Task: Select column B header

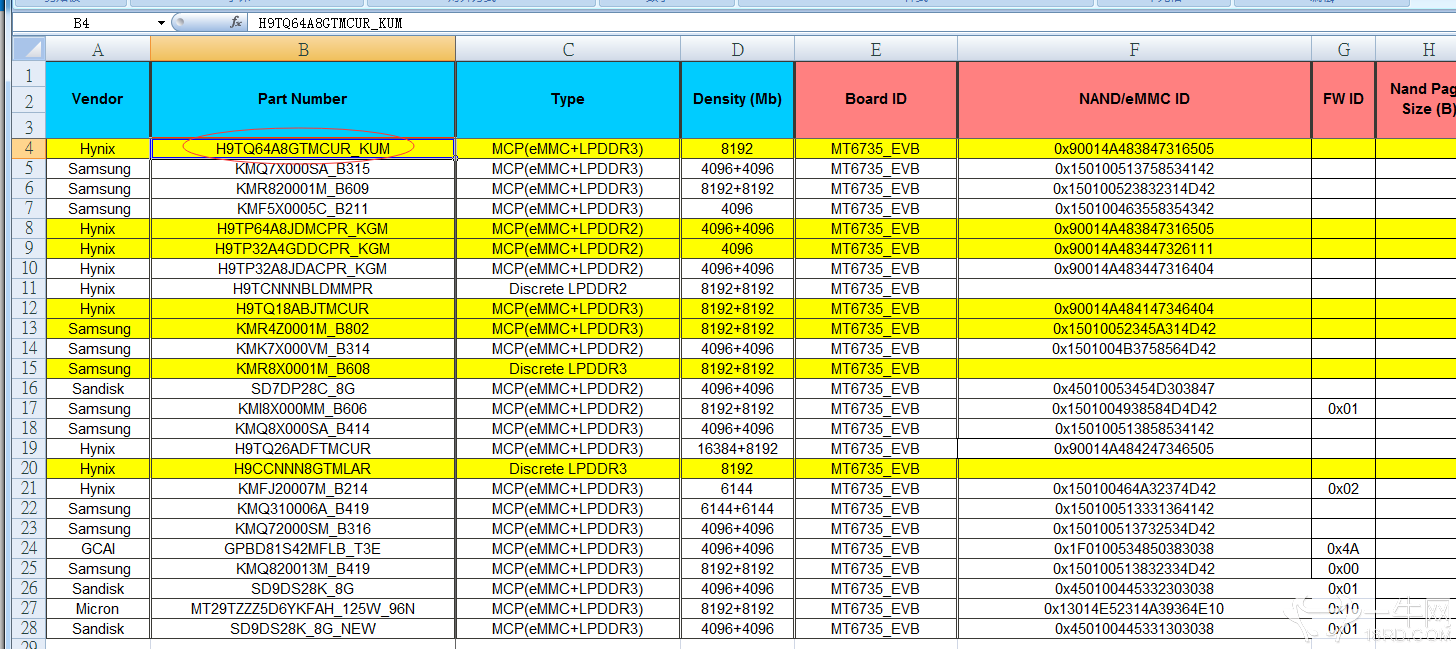Action: pos(303,49)
